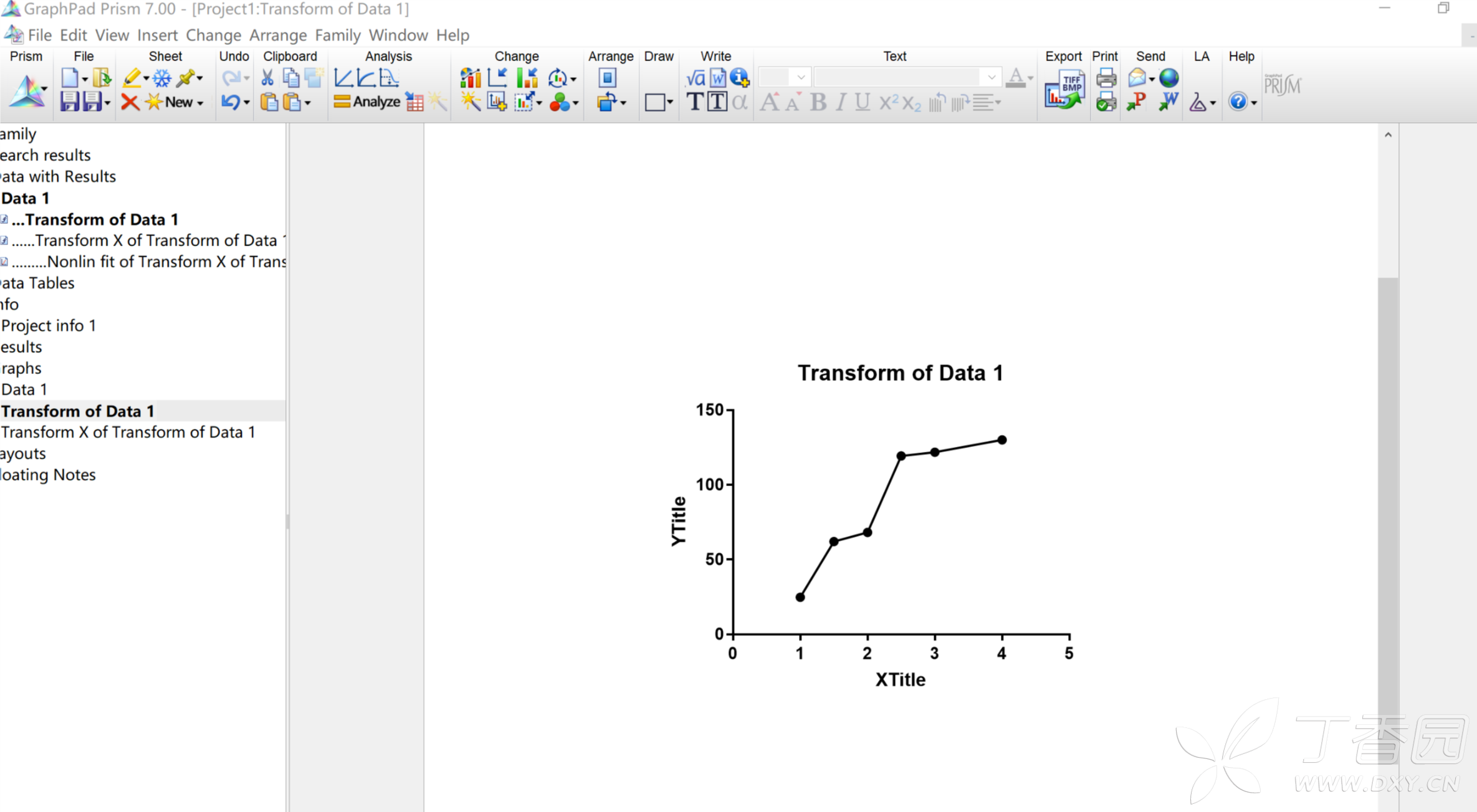Toggle Underline text formatting
Screen dimensions: 1477x812
click(862, 102)
